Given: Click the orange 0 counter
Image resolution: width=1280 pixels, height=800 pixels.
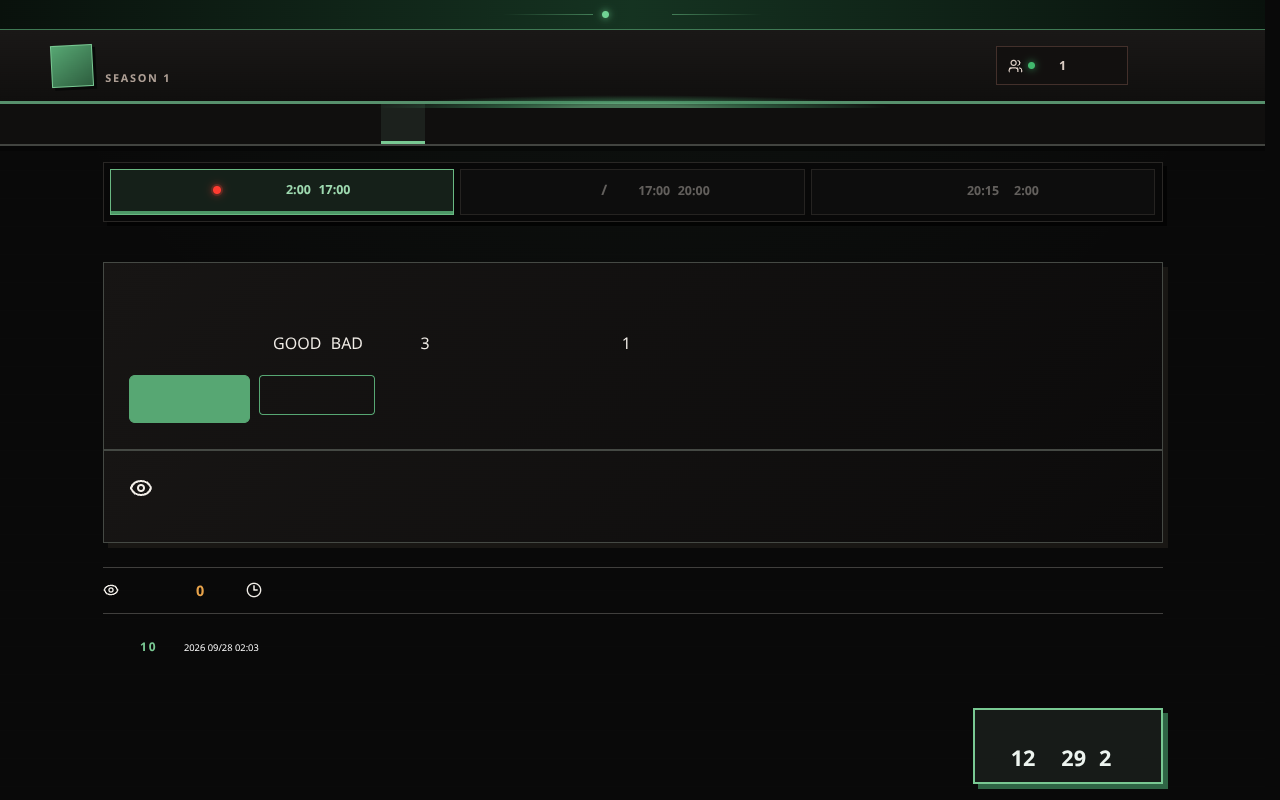Looking at the screenshot, I should pyautogui.click(x=200, y=591).
